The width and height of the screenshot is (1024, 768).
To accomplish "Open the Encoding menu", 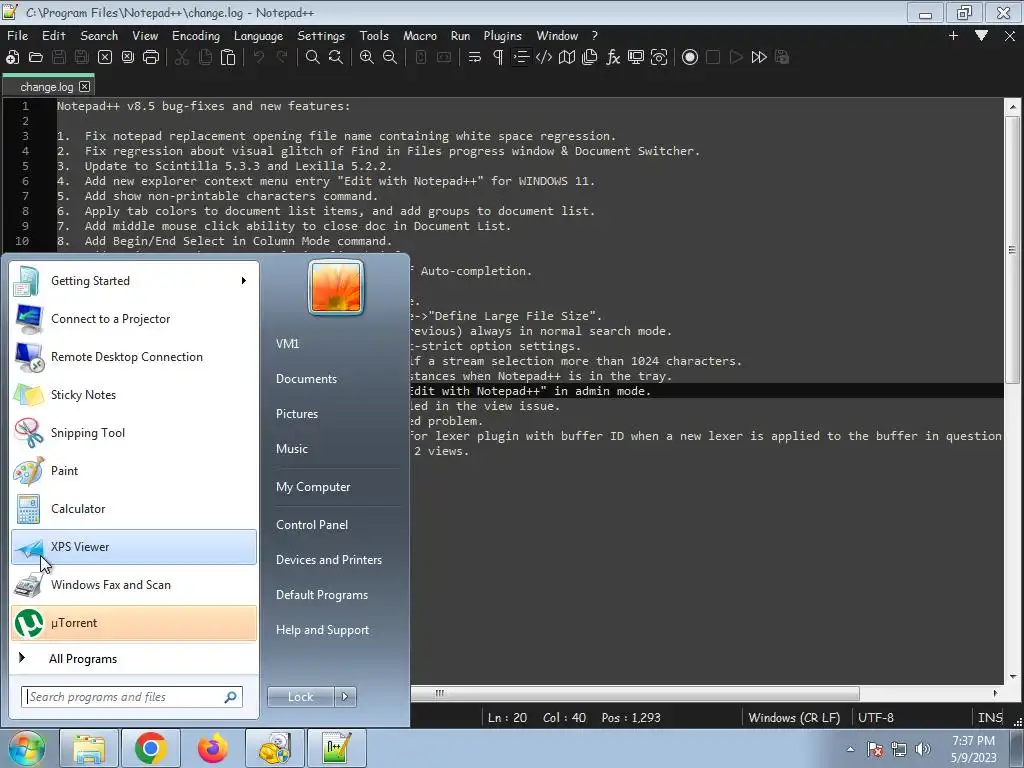I will pos(196,36).
